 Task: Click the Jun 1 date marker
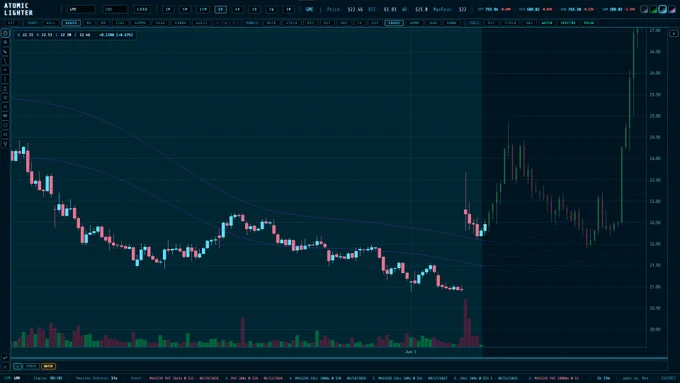pyautogui.click(x=410, y=352)
